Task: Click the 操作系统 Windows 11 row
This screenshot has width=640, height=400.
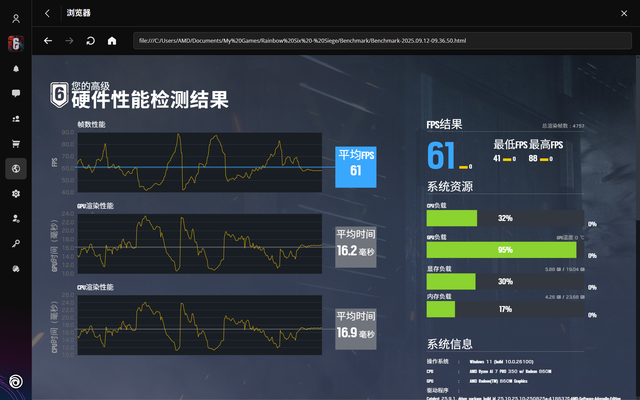Action: point(480,362)
